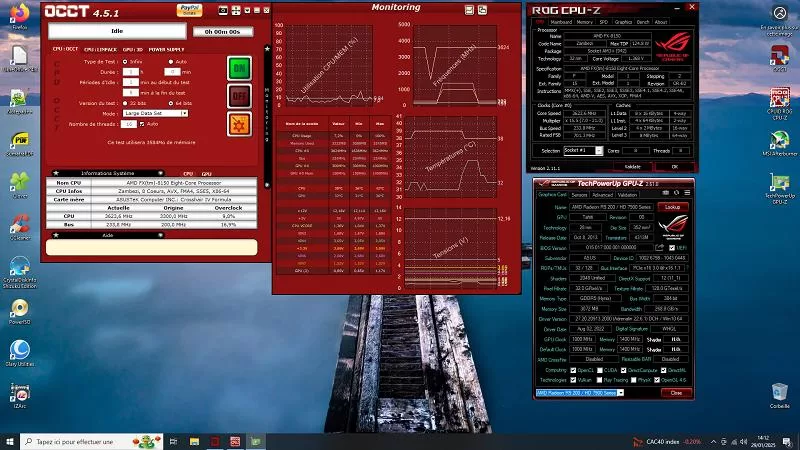The image size is (800, 450).
Task: Open the Advanced tab in GPU-Z
Action: click(602, 195)
